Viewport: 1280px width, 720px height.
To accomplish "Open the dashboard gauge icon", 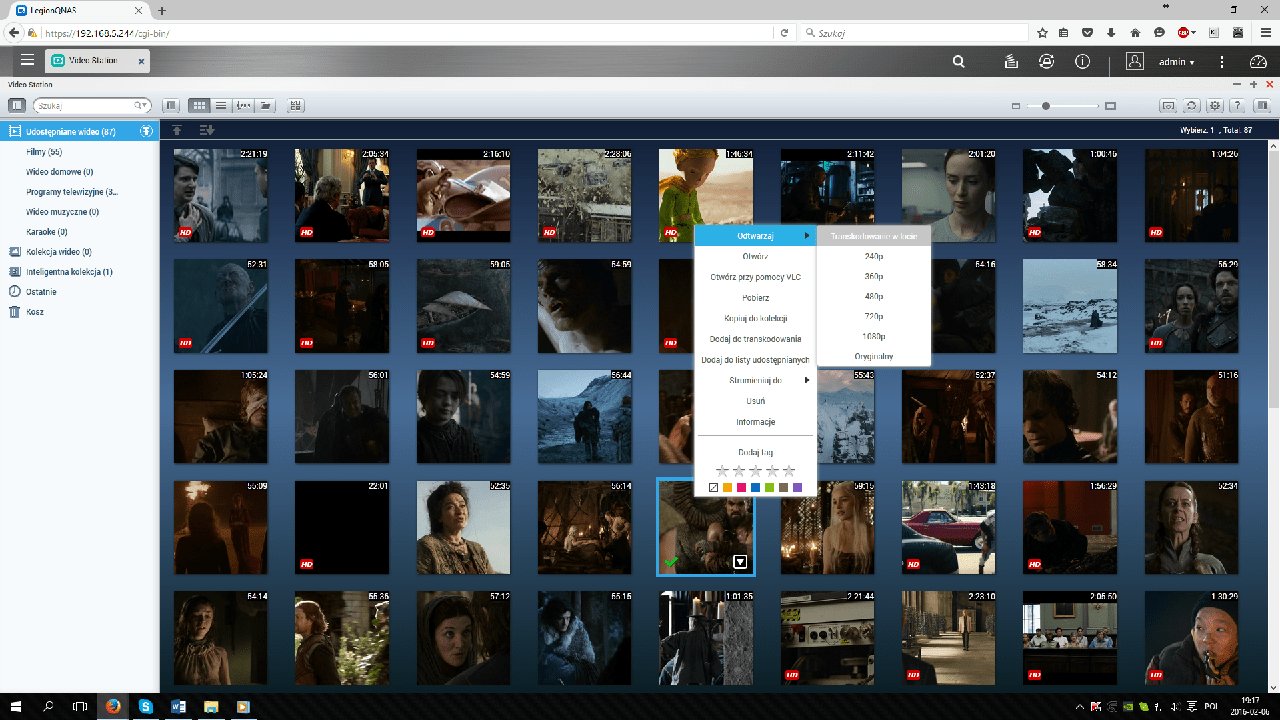I will click(1258, 61).
